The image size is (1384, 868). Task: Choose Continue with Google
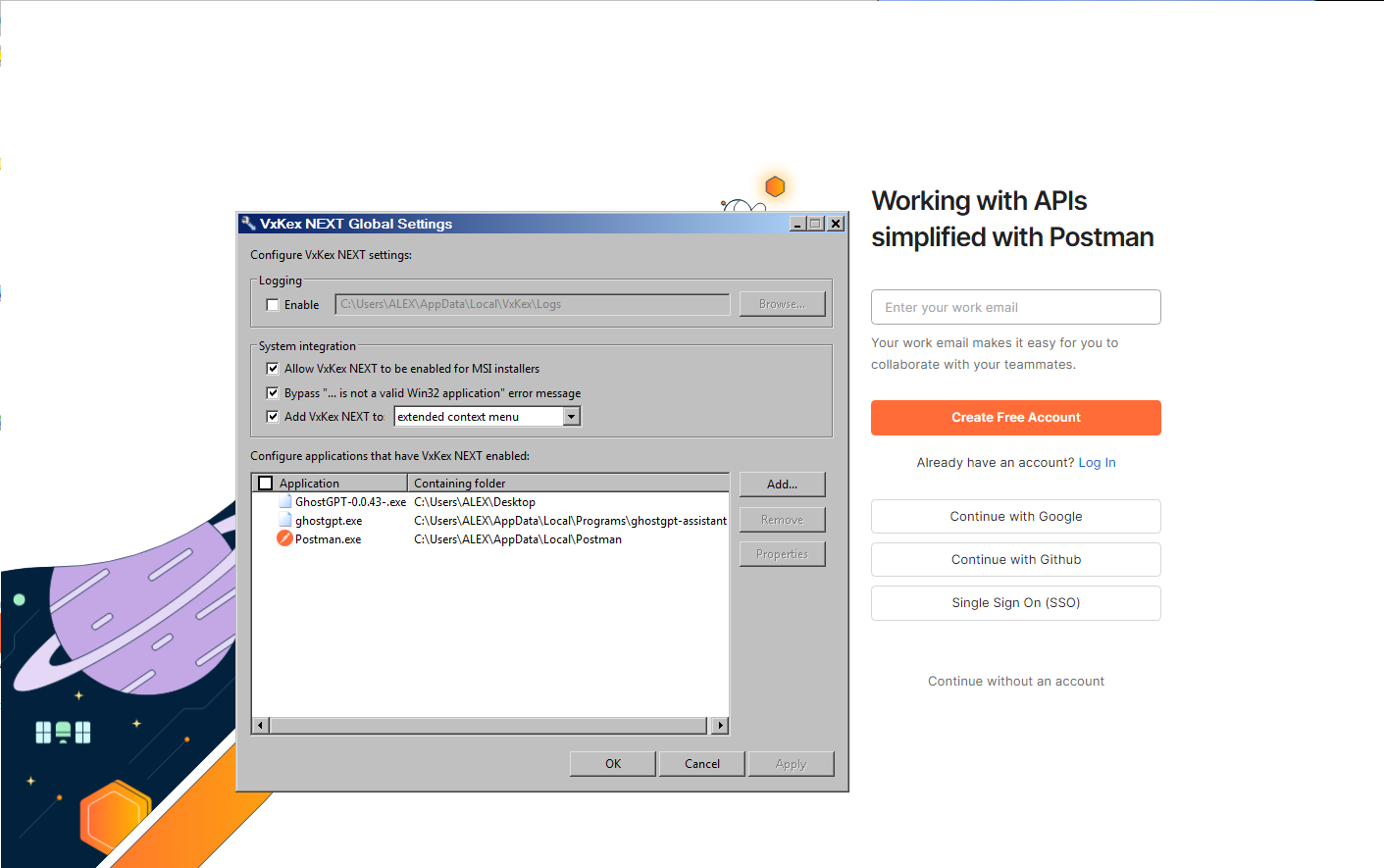[x=1016, y=517]
